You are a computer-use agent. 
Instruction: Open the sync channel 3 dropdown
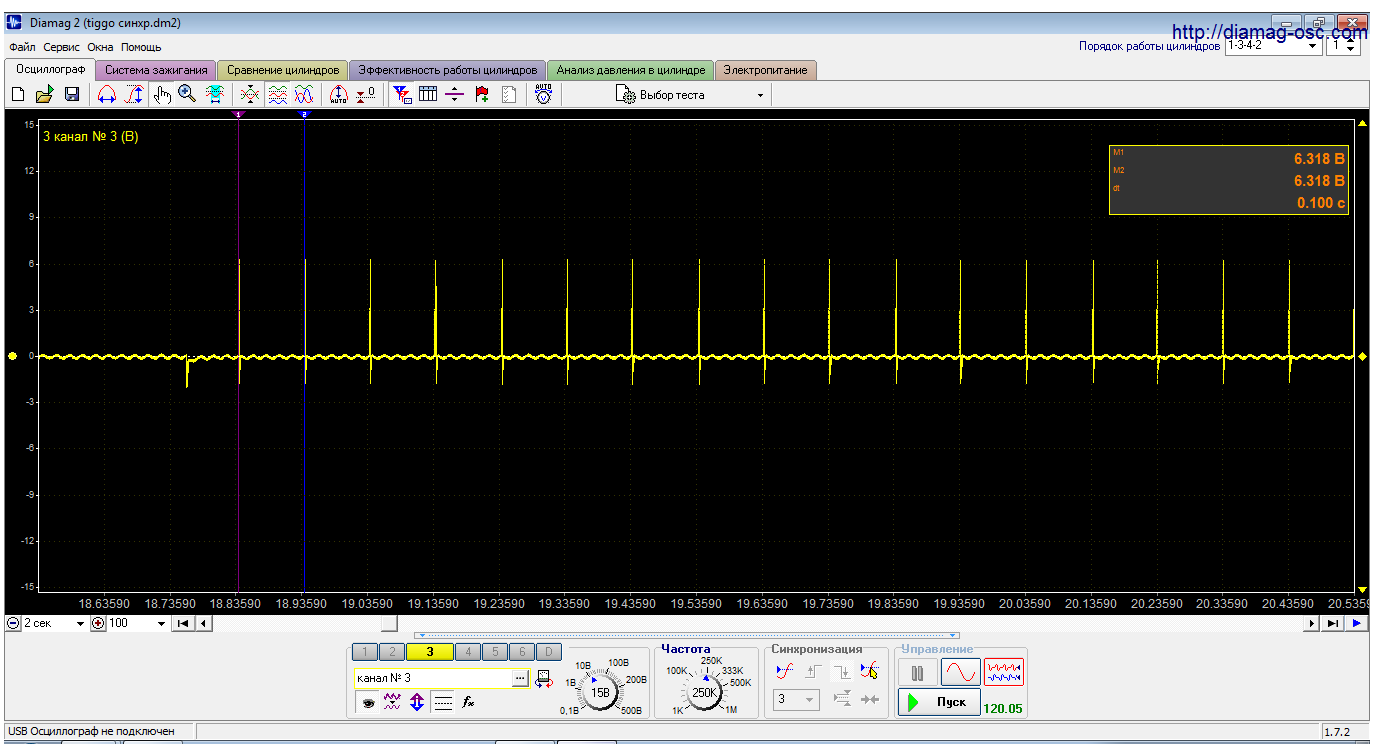(796, 699)
